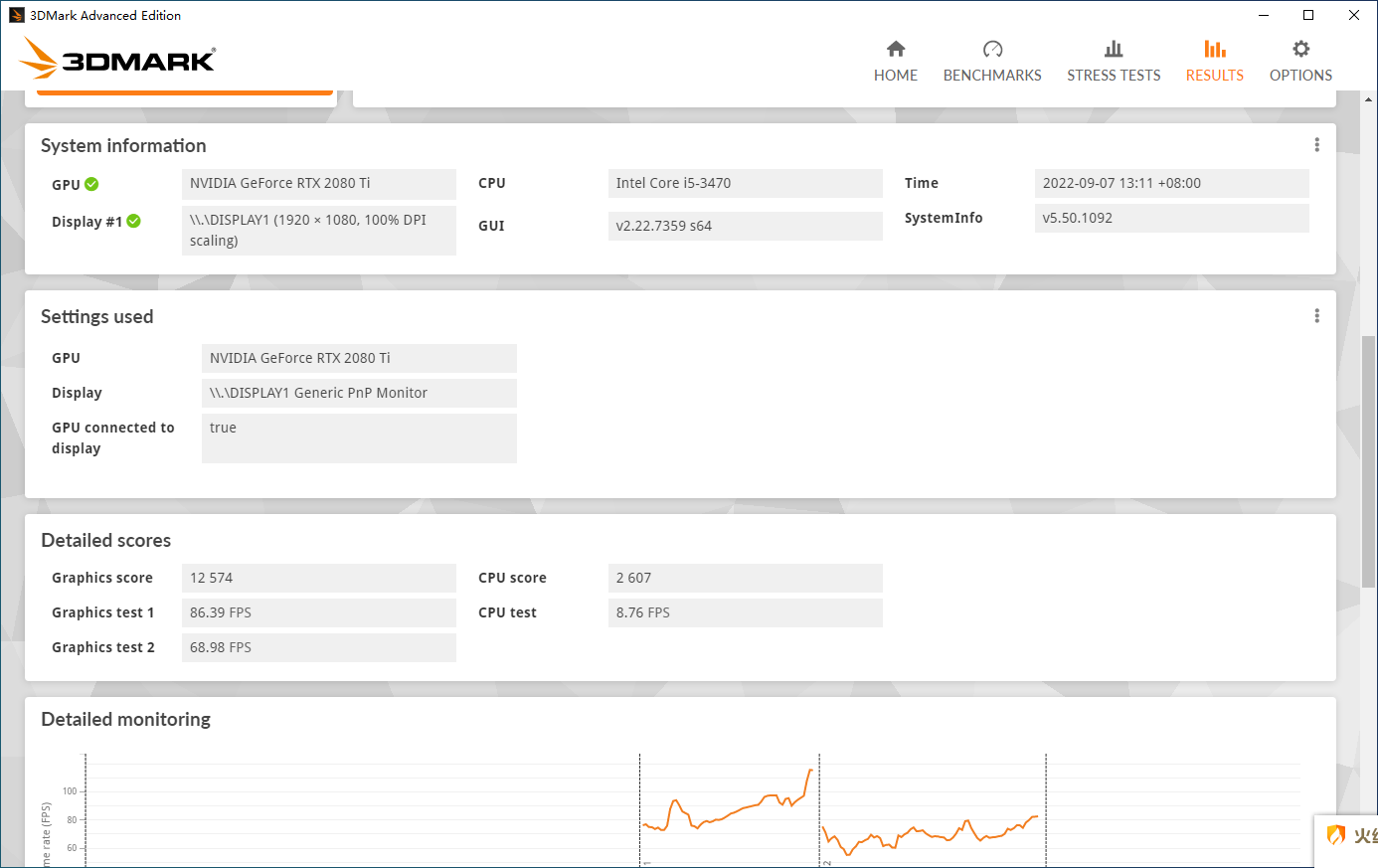Click the 3DMark logo
1378x868 pixels.
117,59
